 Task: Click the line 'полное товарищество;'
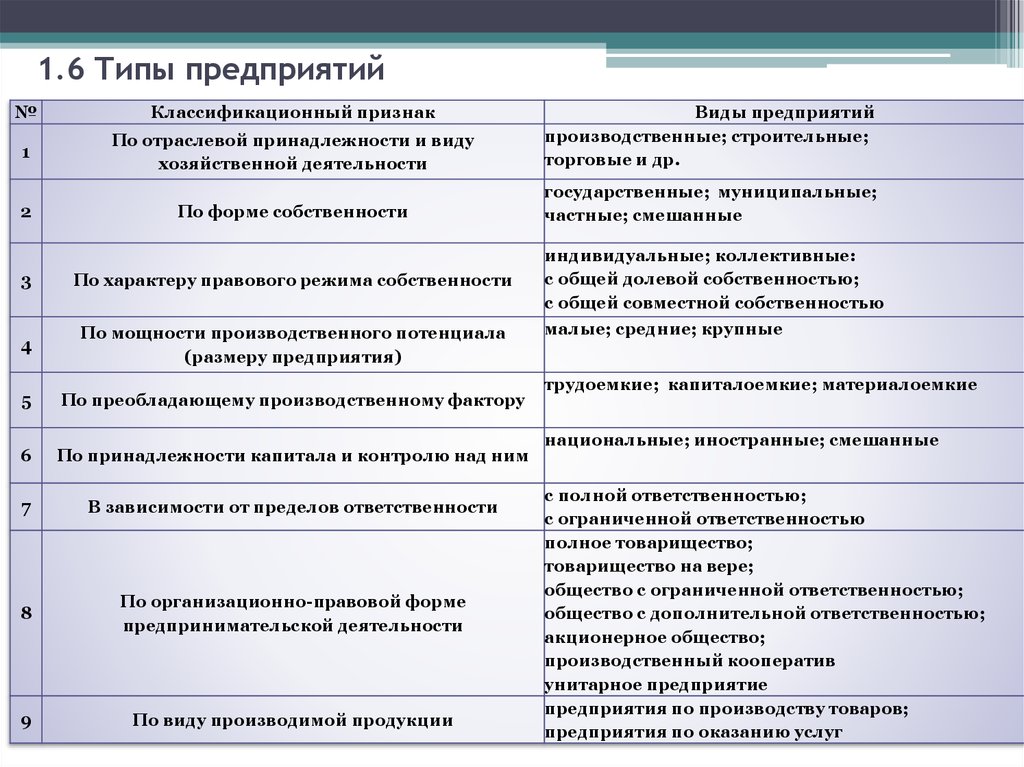[648, 544]
